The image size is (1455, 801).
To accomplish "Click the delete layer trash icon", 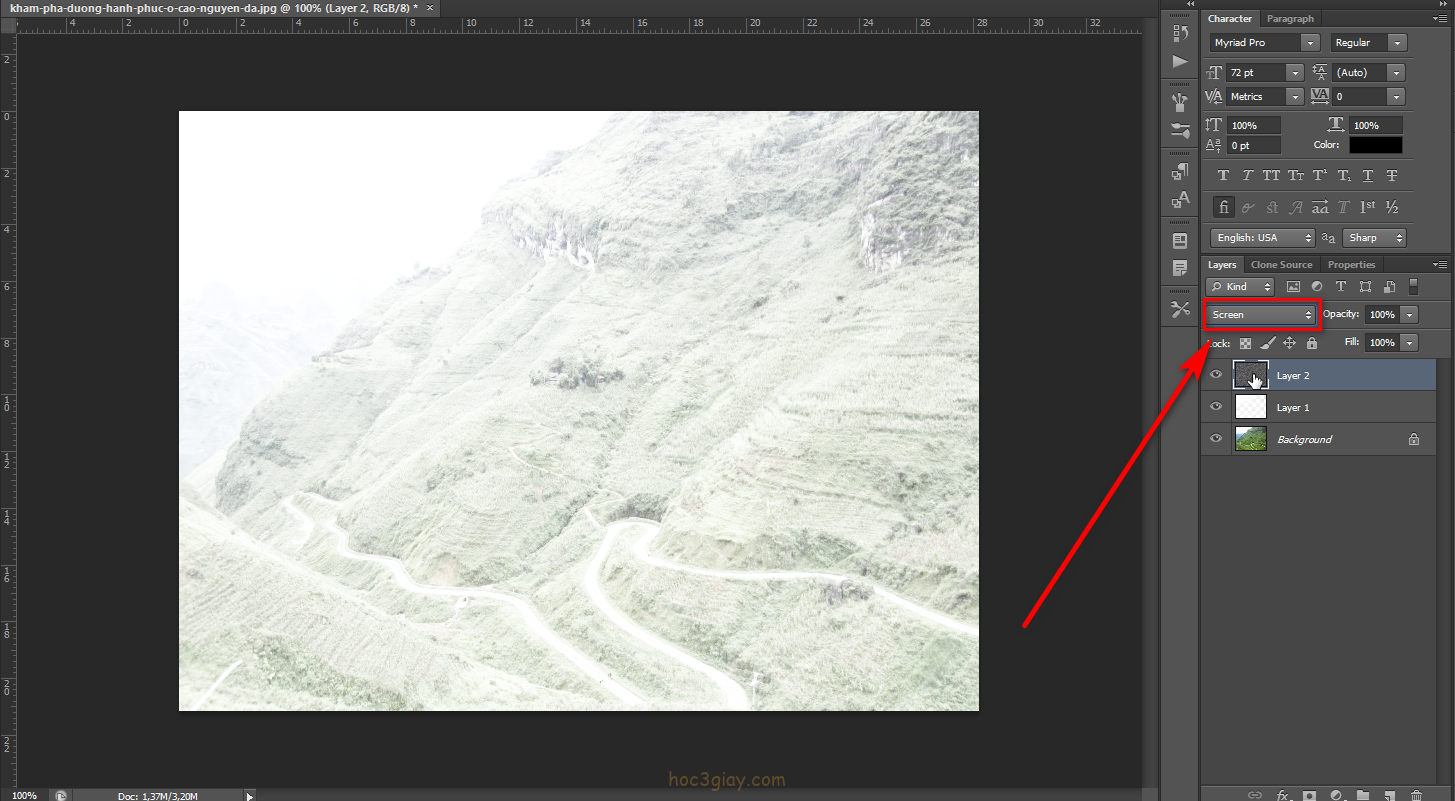I will (1416, 795).
